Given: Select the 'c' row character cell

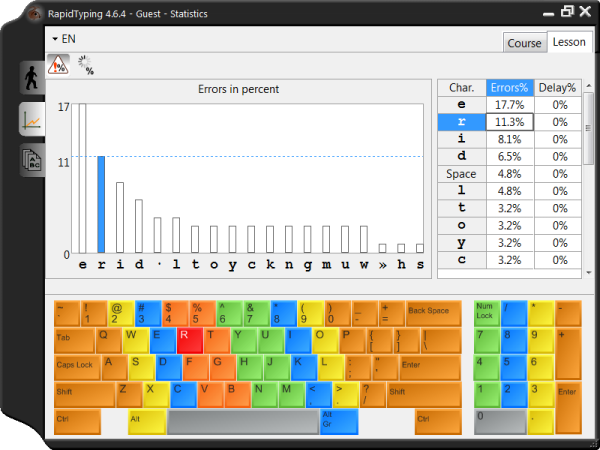Looking at the screenshot, I should click(462, 260).
